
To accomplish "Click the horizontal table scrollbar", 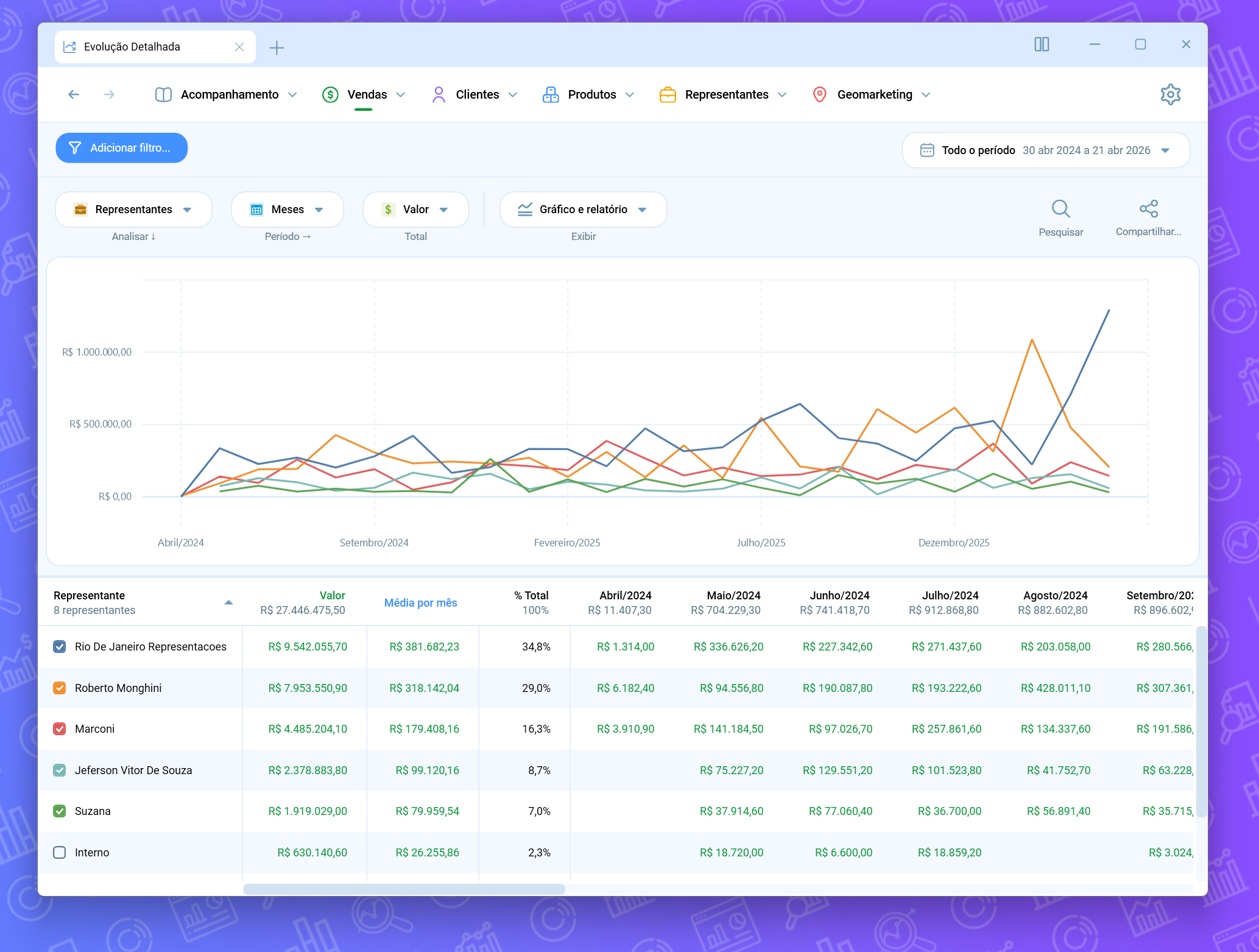I will coord(404,889).
